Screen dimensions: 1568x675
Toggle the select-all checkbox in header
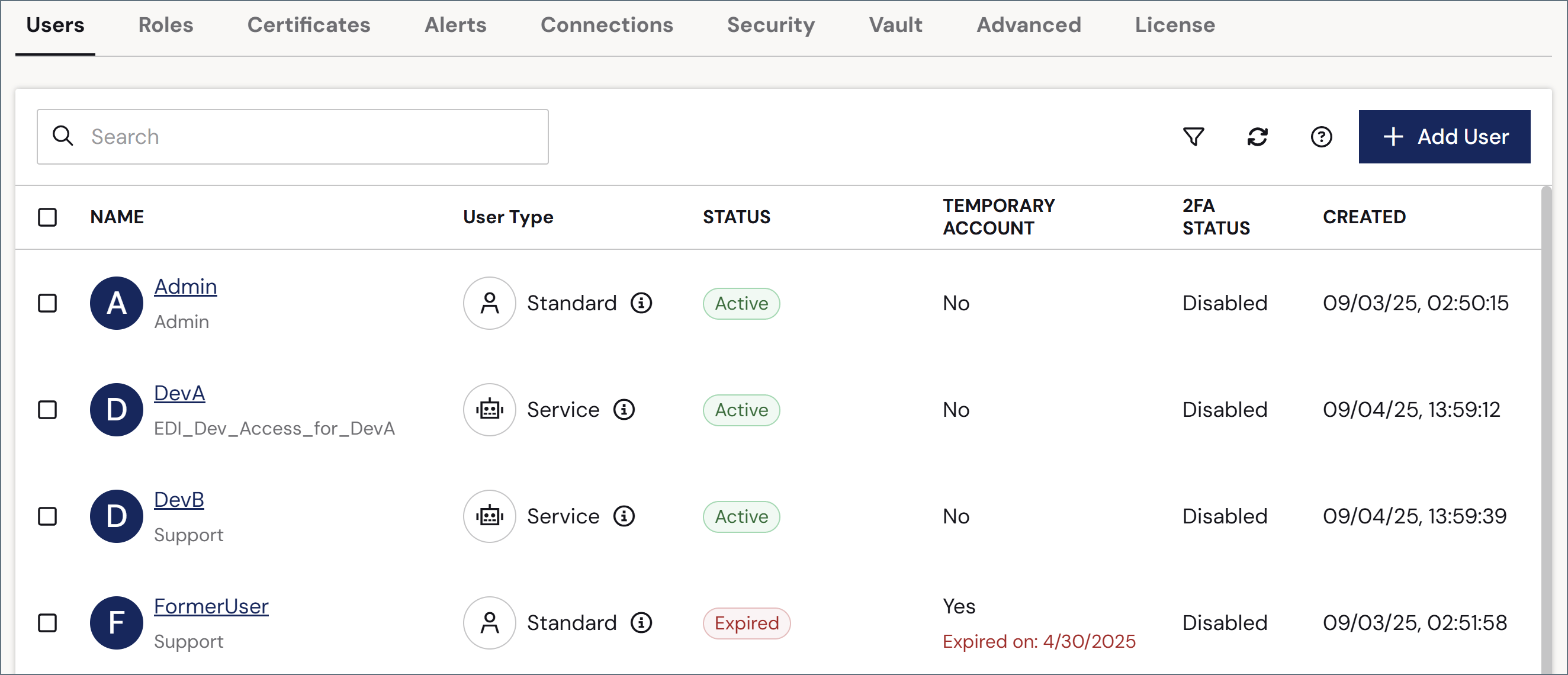47,217
